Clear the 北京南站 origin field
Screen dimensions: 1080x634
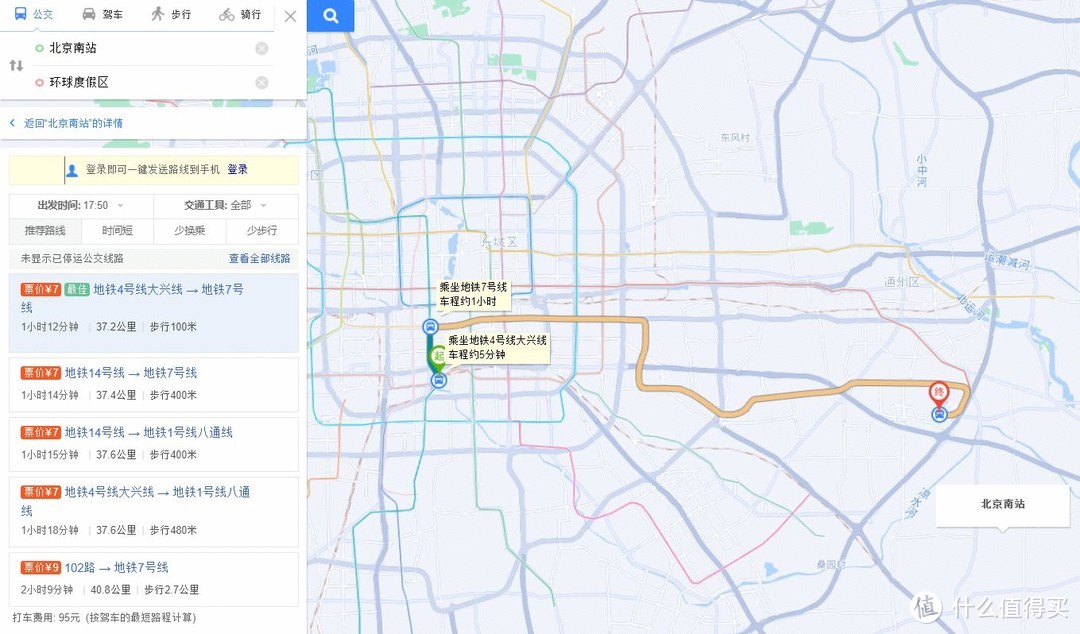click(x=262, y=48)
